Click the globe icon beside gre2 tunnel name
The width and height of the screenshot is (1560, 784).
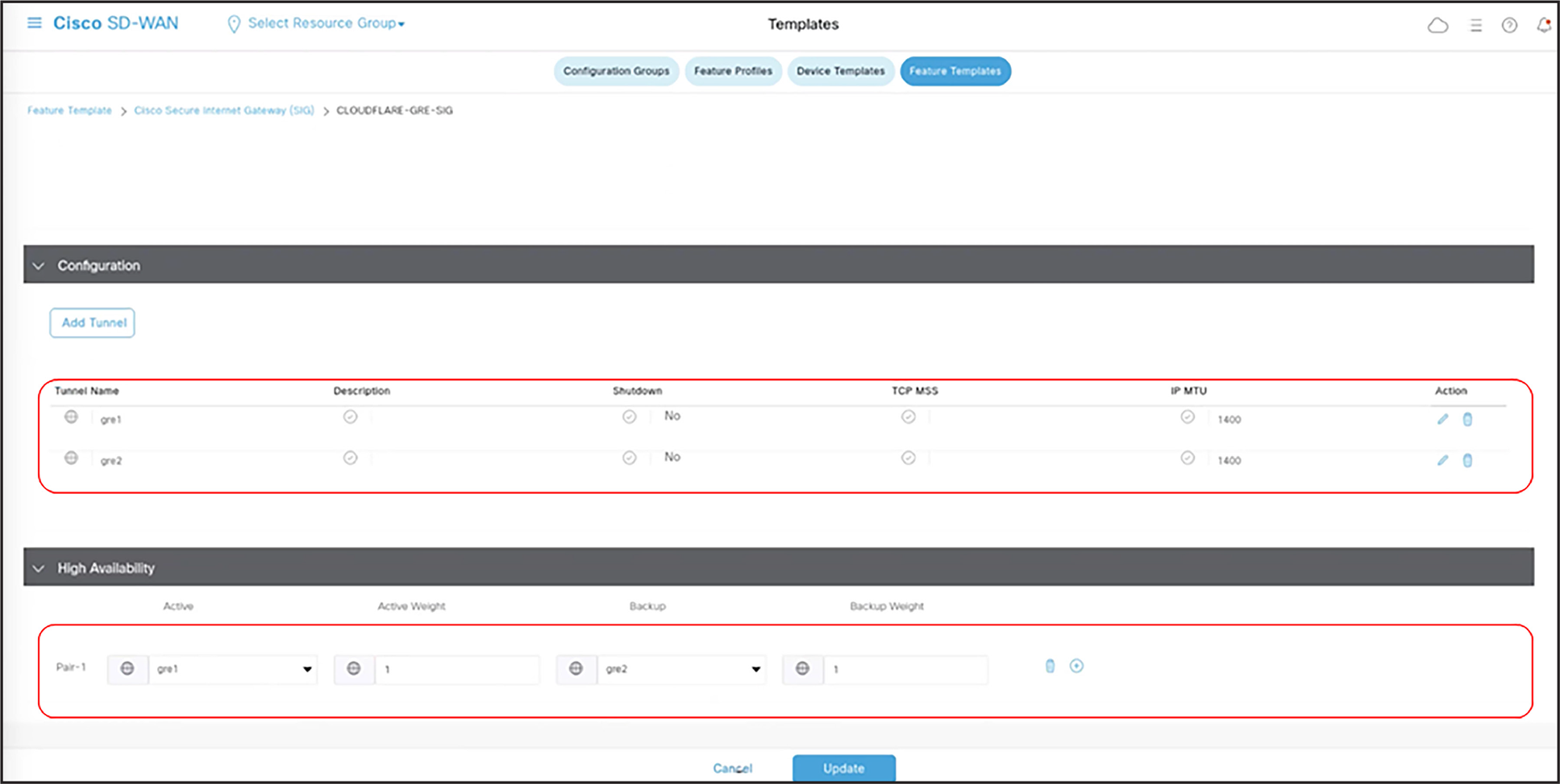pyautogui.click(x=71, y=458)
